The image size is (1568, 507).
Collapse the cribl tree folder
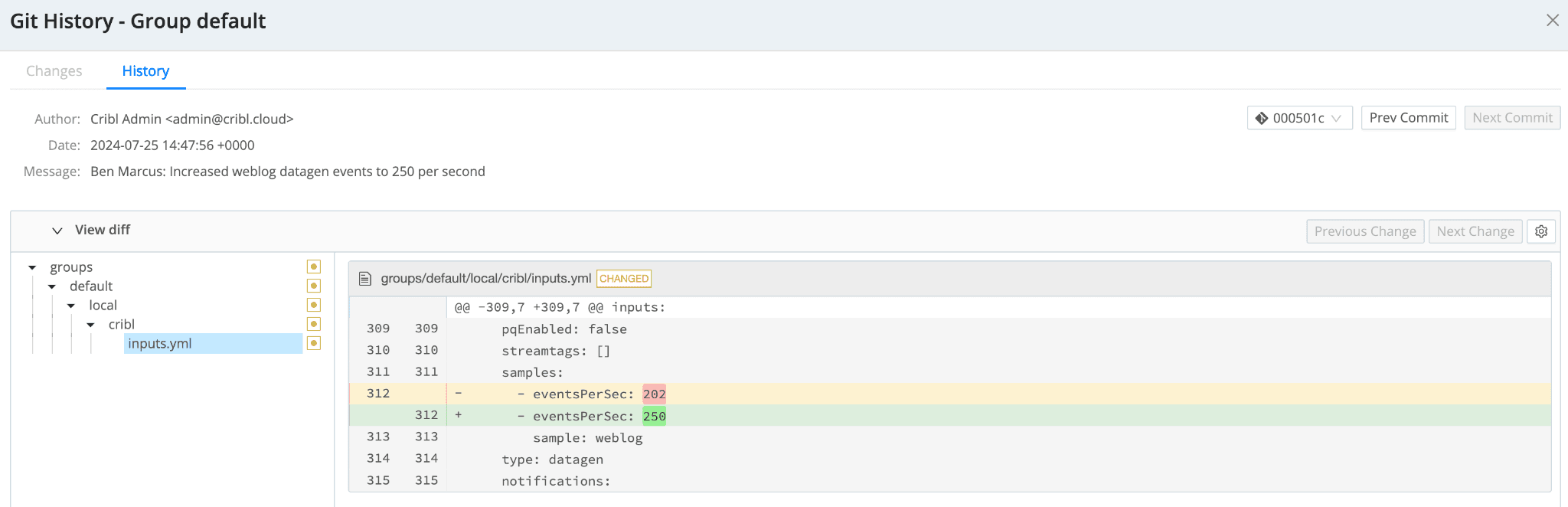click(x=90, y=325)
